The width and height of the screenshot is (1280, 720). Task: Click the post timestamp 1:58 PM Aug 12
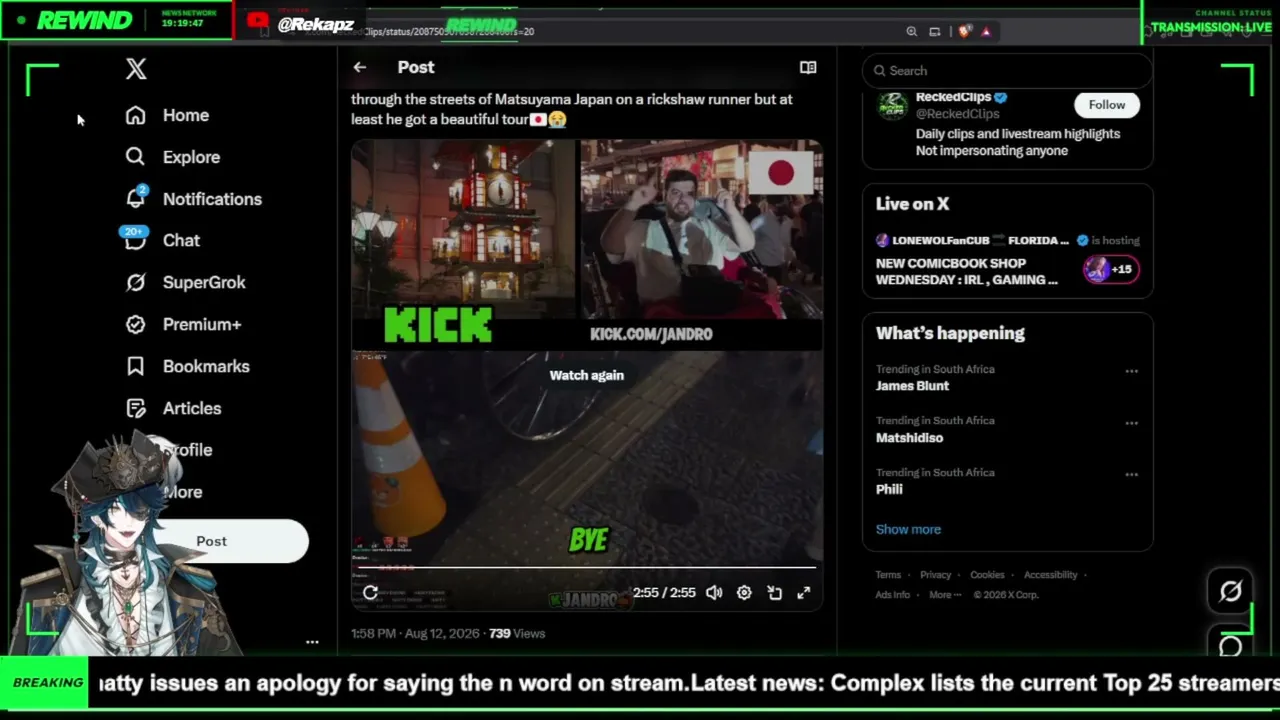coord(415,633)
